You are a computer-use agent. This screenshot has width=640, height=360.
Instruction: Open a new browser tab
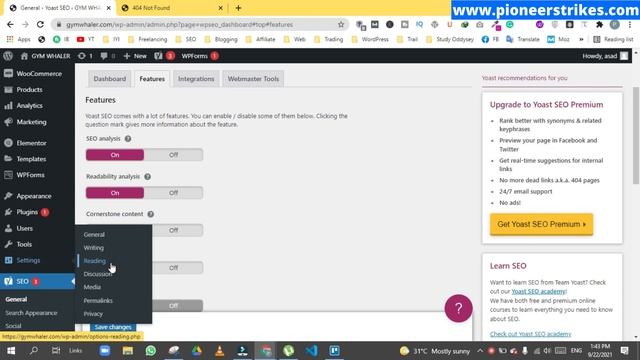[238, 8]
